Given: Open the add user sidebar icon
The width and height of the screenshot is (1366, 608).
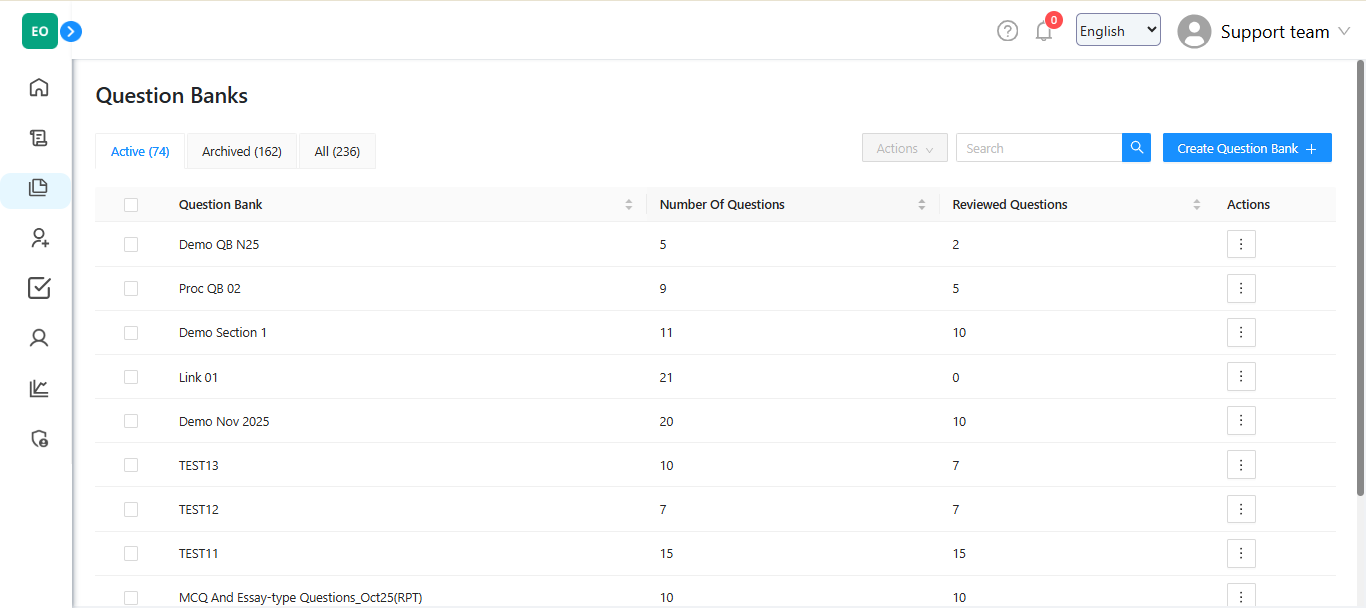Looking at the screenshot, I should (x=39, y=238).
